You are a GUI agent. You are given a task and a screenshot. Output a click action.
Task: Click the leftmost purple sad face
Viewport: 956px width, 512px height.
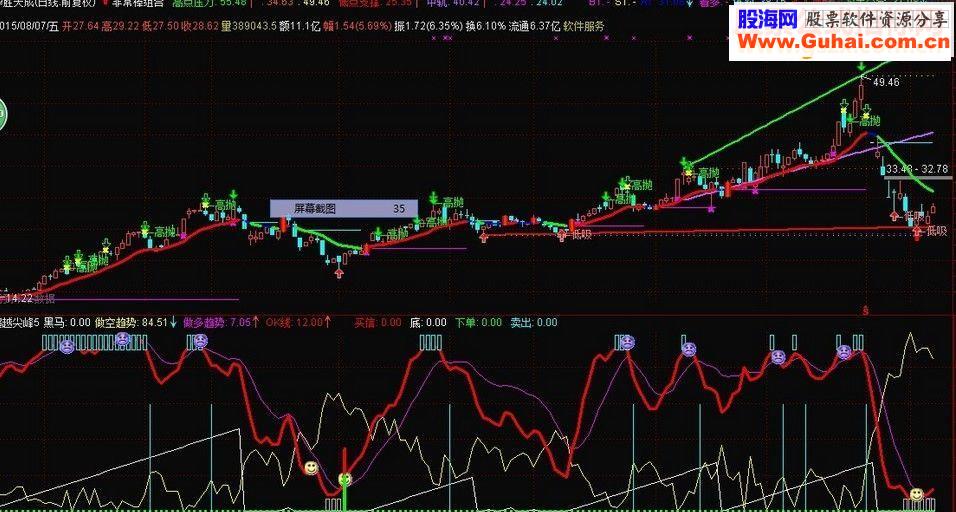(66, 347)
